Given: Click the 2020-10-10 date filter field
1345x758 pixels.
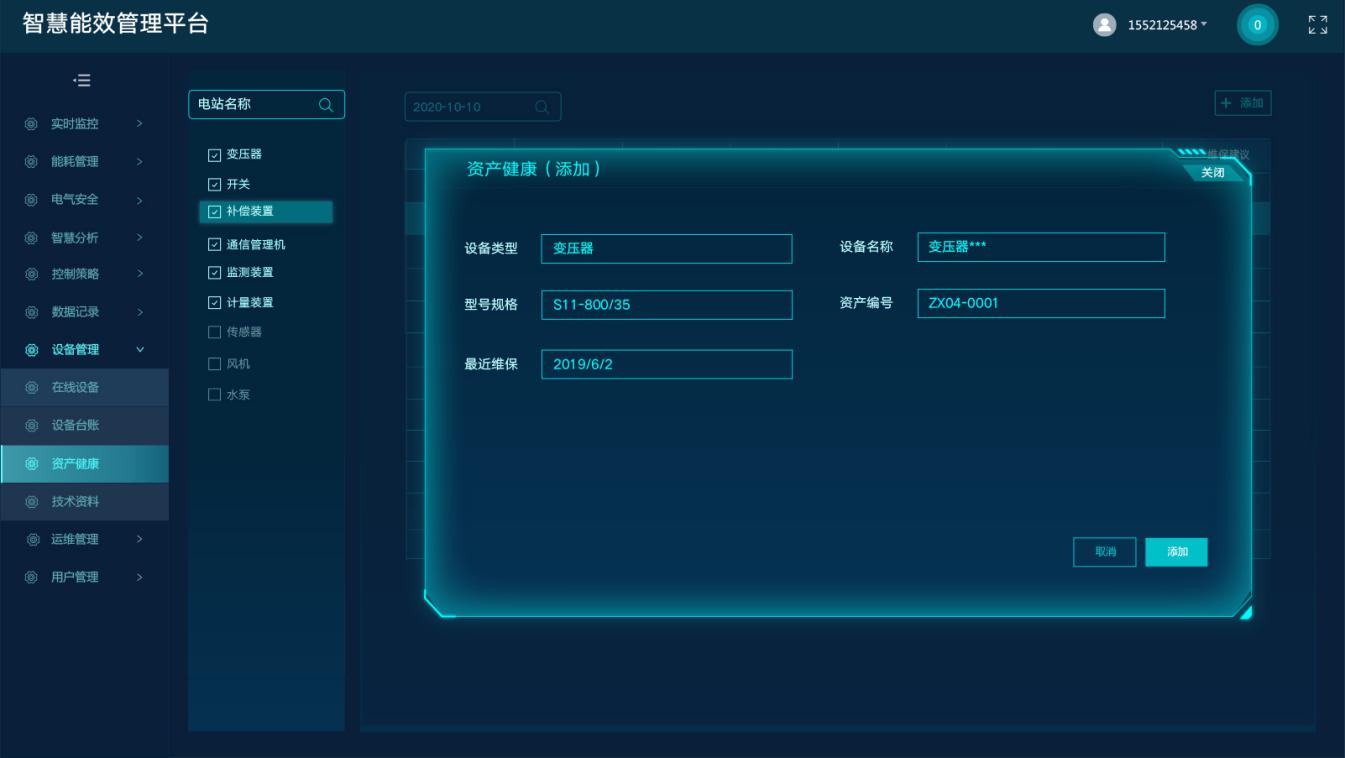Looking at the screenshot, I should (483, 107).
